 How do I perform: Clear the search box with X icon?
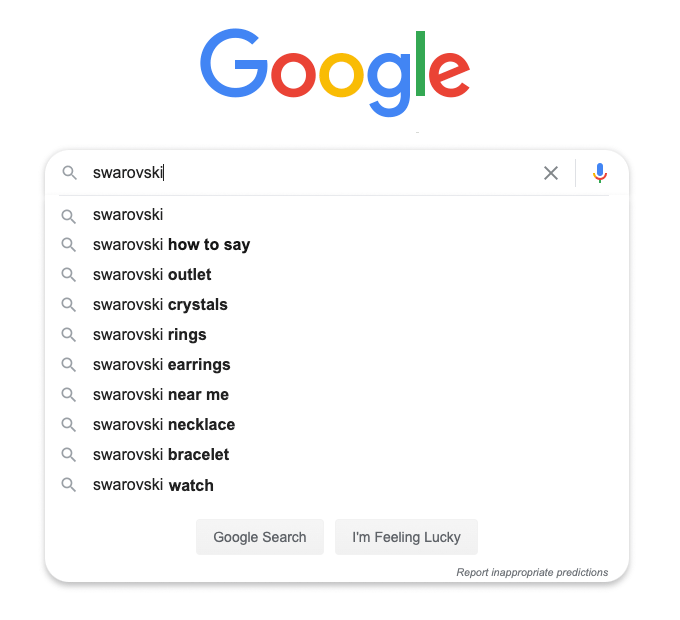pos(551,173)
